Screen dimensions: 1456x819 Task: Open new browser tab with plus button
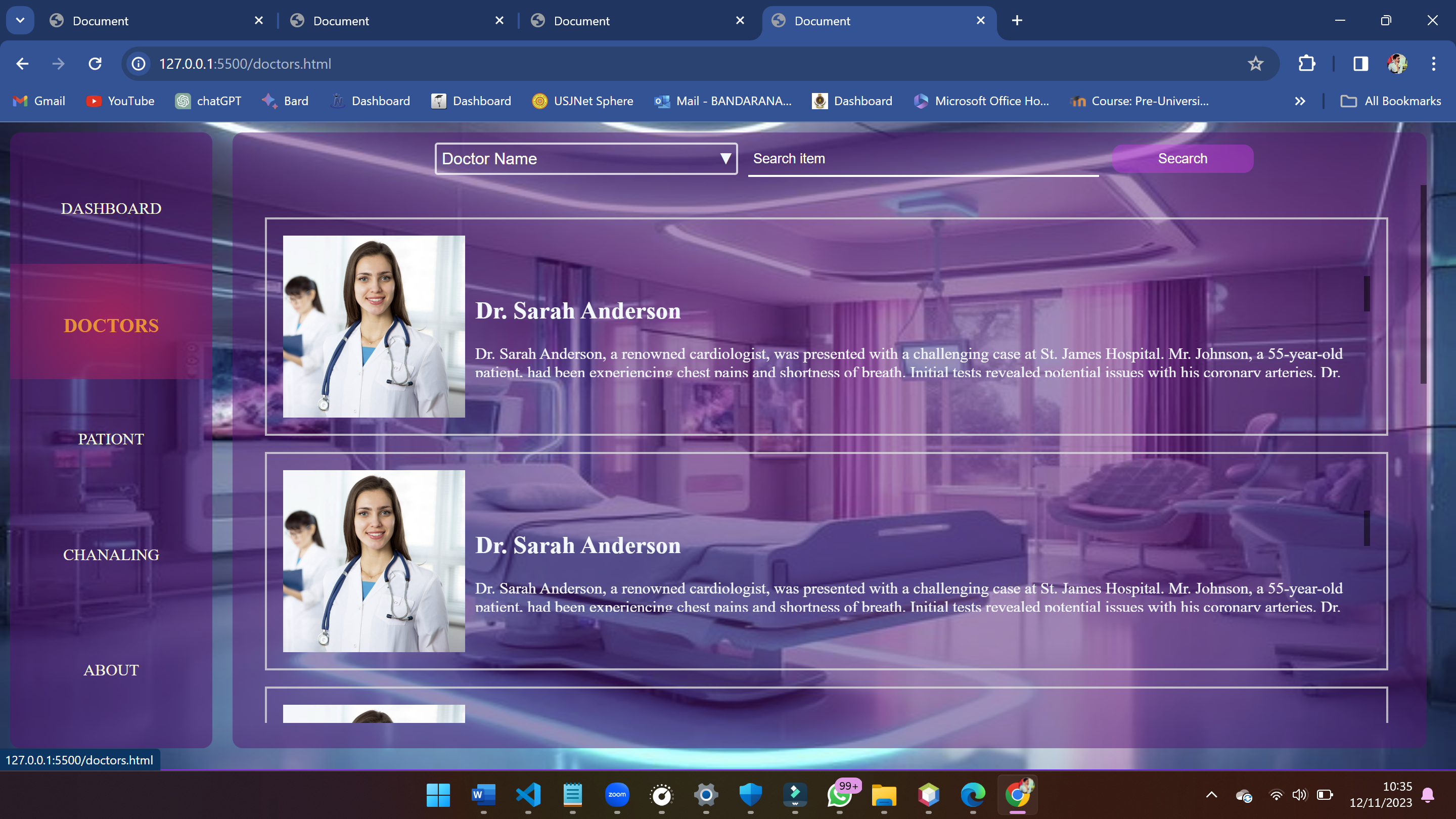click(1017, 21)
